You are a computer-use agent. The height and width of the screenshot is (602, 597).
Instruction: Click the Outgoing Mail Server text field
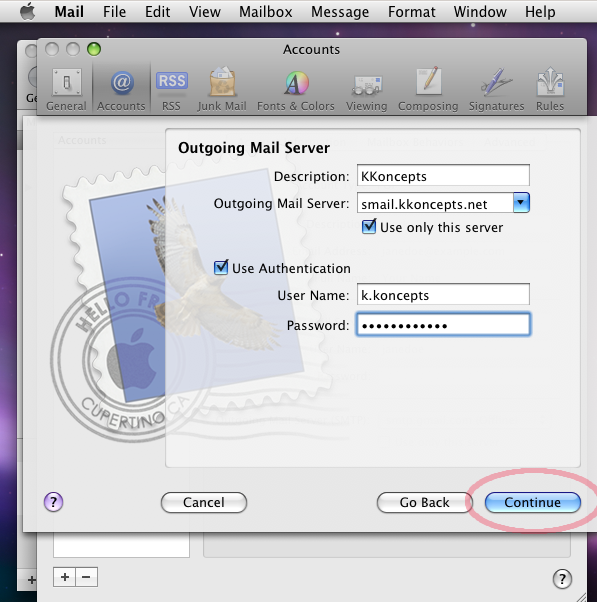click(x=435, y=203)
